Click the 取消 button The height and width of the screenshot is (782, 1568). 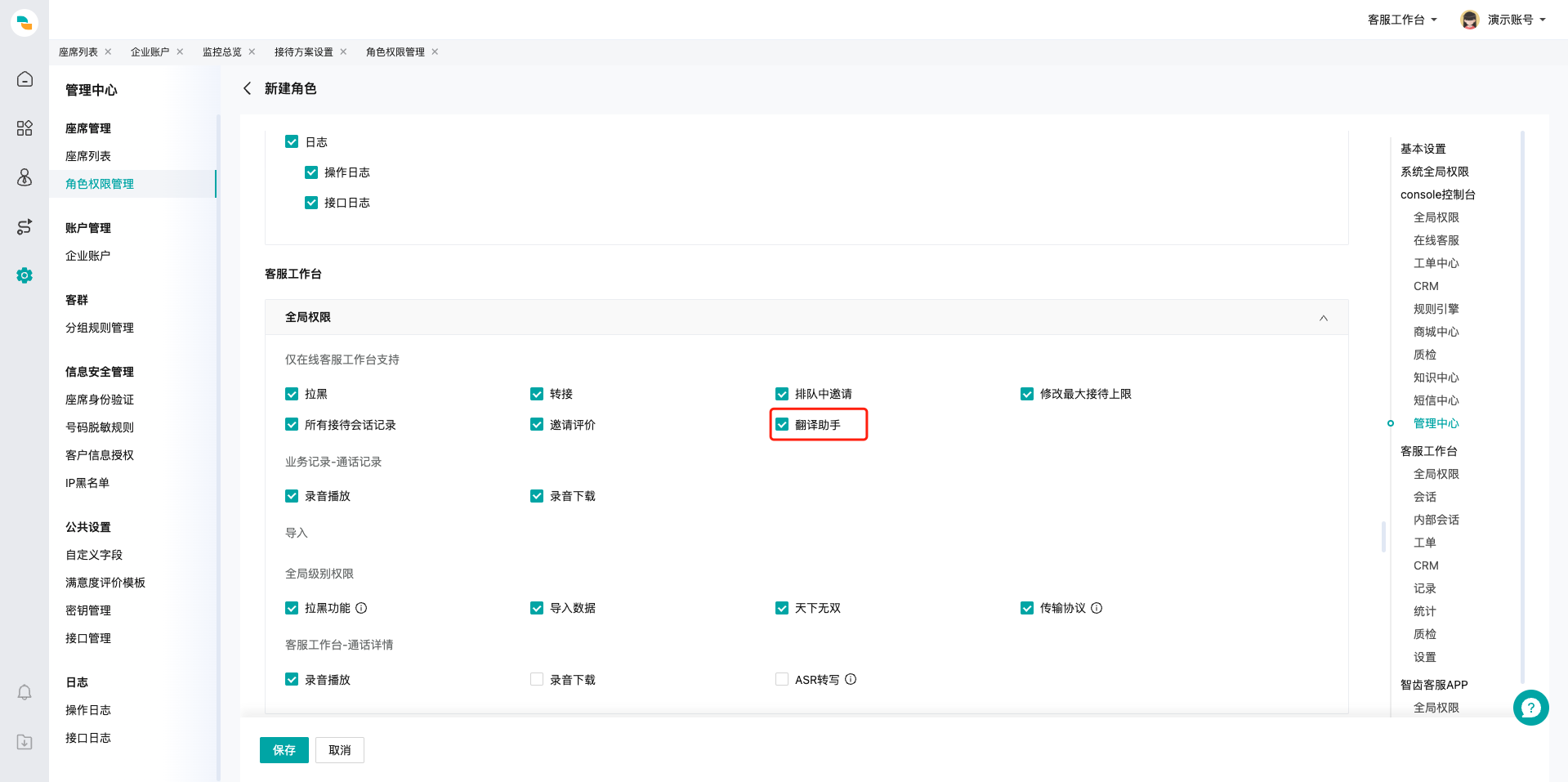(340, 750)
